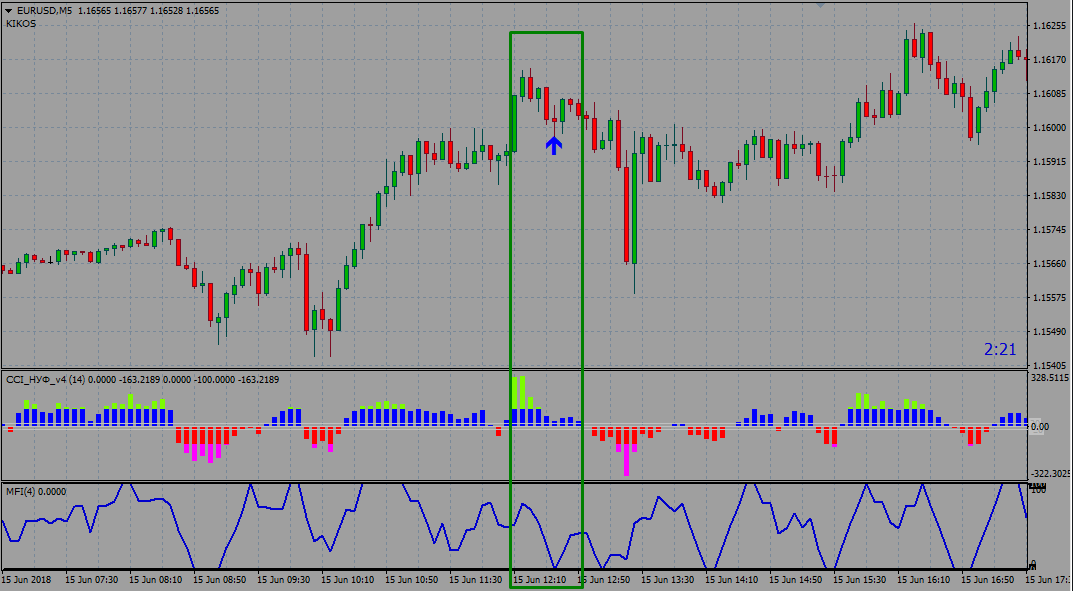The height and width of the screenshot is (591, 1073).
Task: Click the 2:21 candle countdown timer
Action: [1000, 349]
